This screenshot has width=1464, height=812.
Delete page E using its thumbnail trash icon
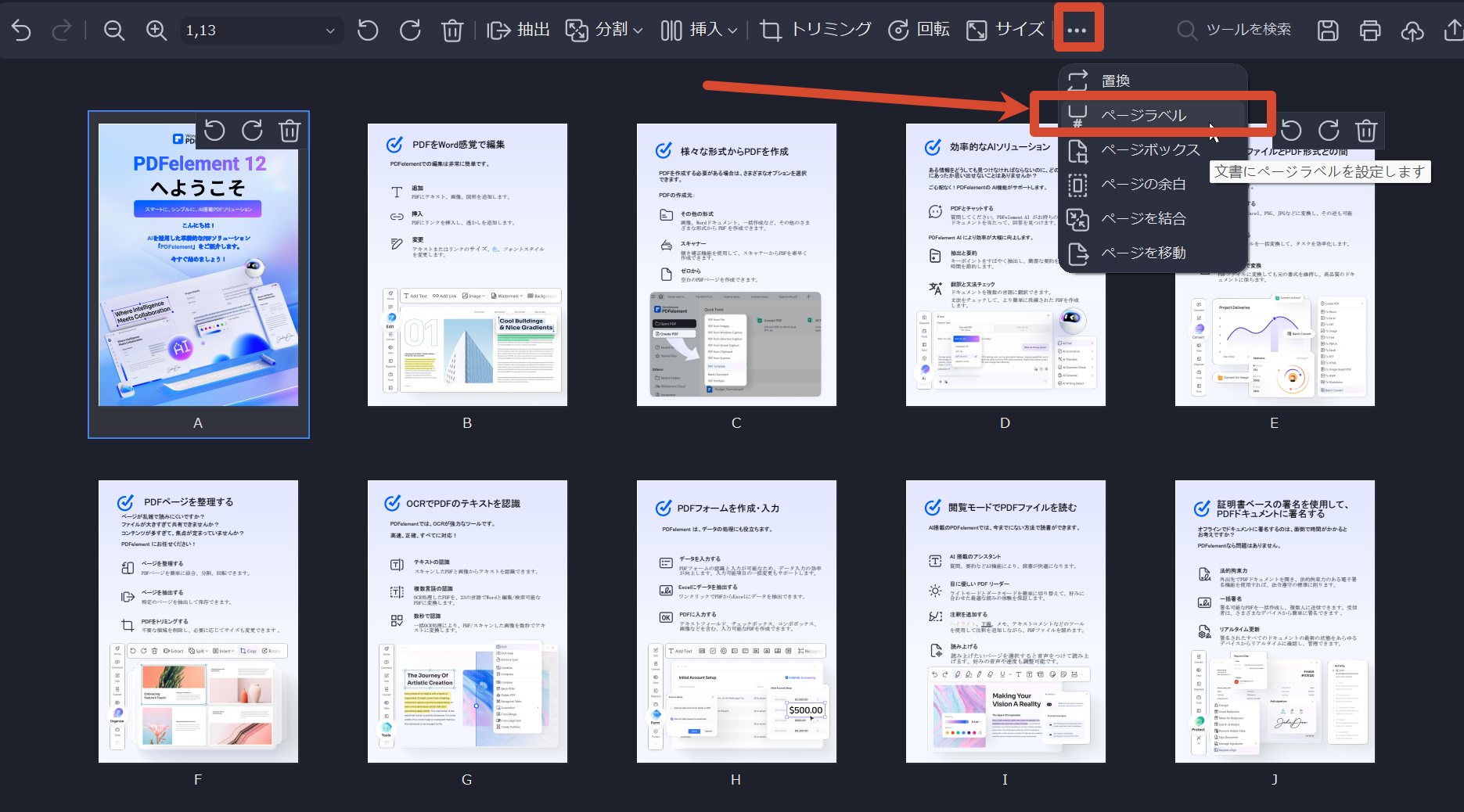(x=1366, y=131)
